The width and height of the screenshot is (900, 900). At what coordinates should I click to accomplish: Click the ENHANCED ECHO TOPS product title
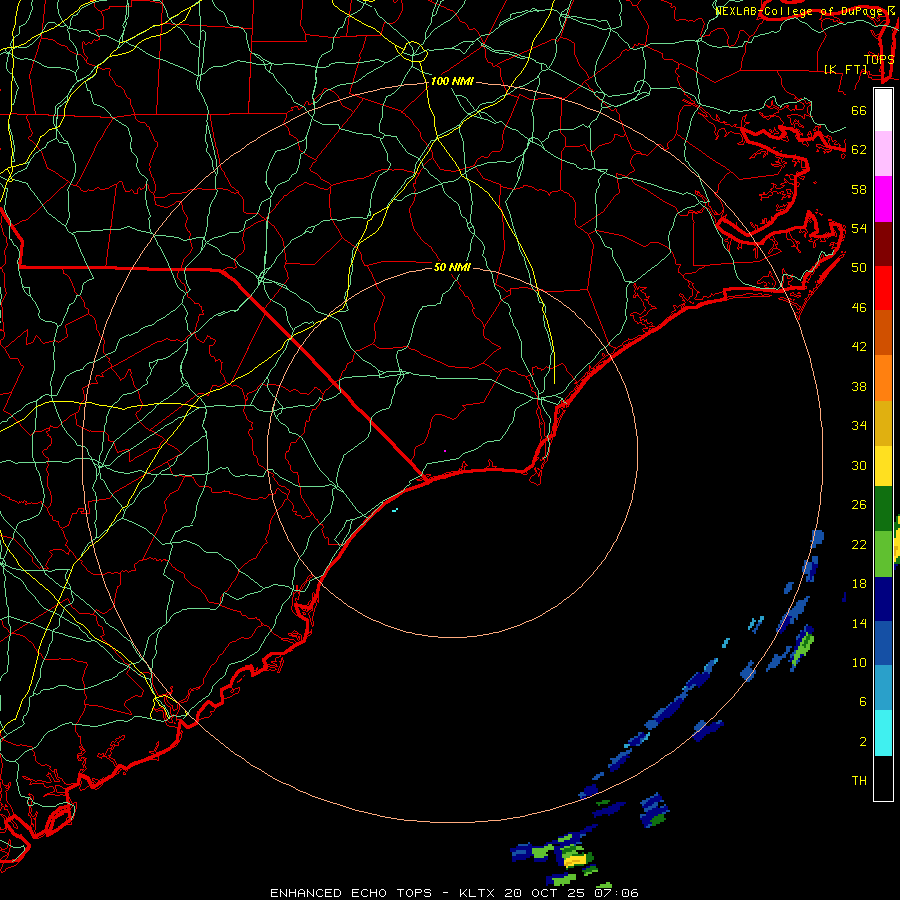[351, 893]
